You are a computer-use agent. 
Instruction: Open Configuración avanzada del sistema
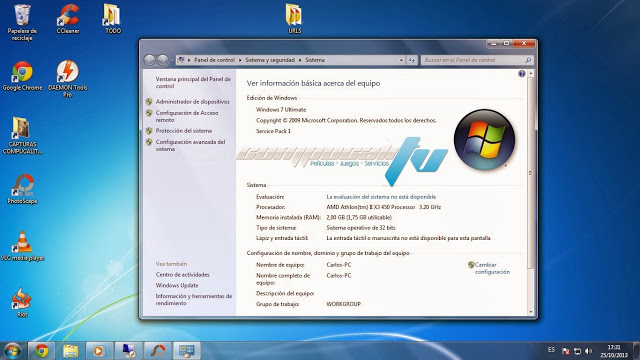click(190, 145)
